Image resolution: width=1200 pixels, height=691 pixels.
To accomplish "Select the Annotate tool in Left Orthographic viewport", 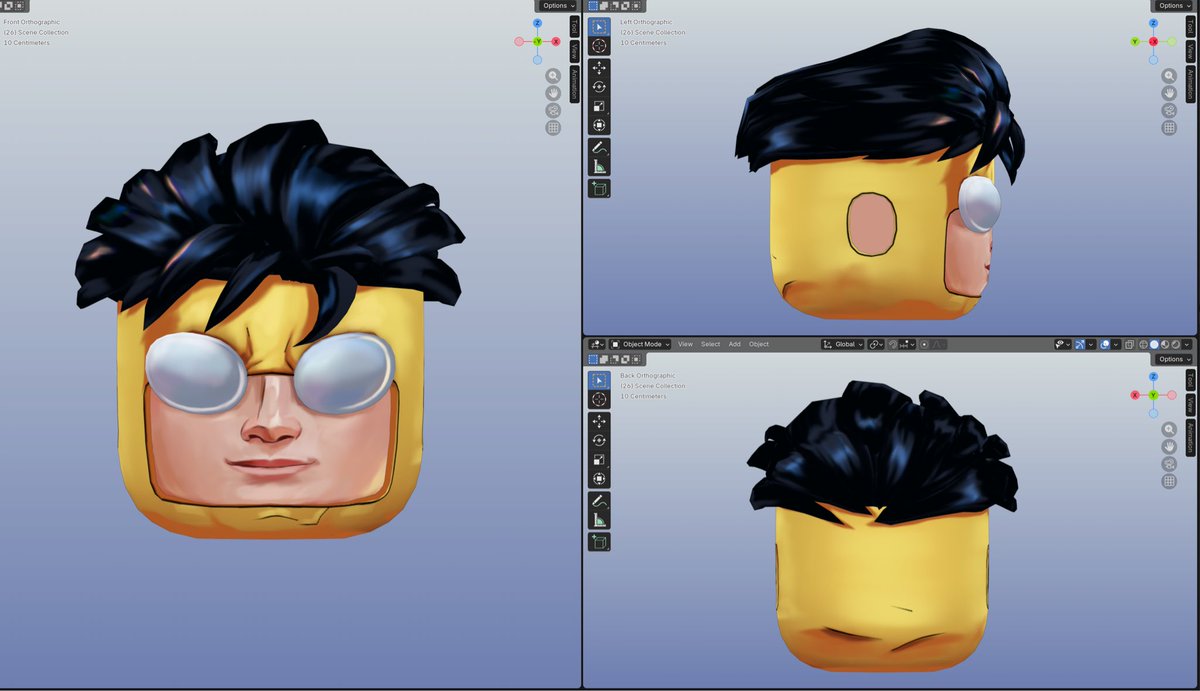I will coord(599,148).
